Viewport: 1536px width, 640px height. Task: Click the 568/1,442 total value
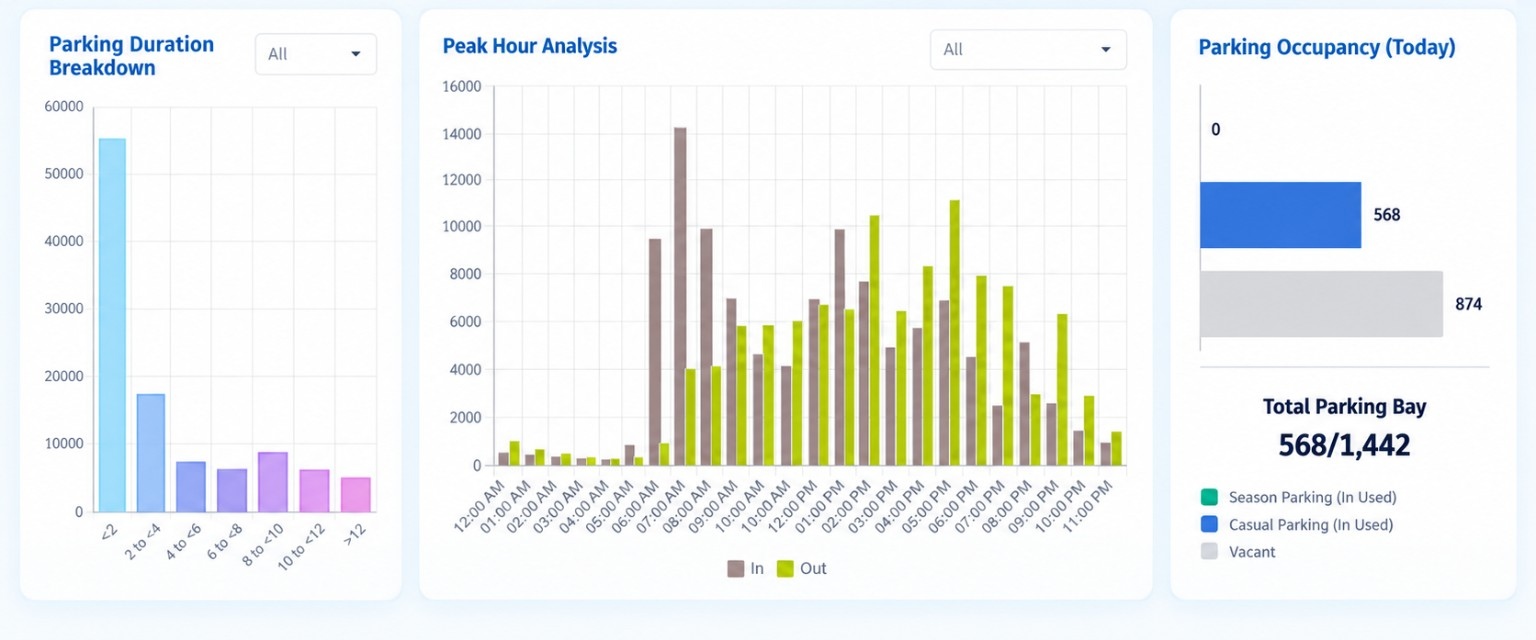tap(1345, 444)
